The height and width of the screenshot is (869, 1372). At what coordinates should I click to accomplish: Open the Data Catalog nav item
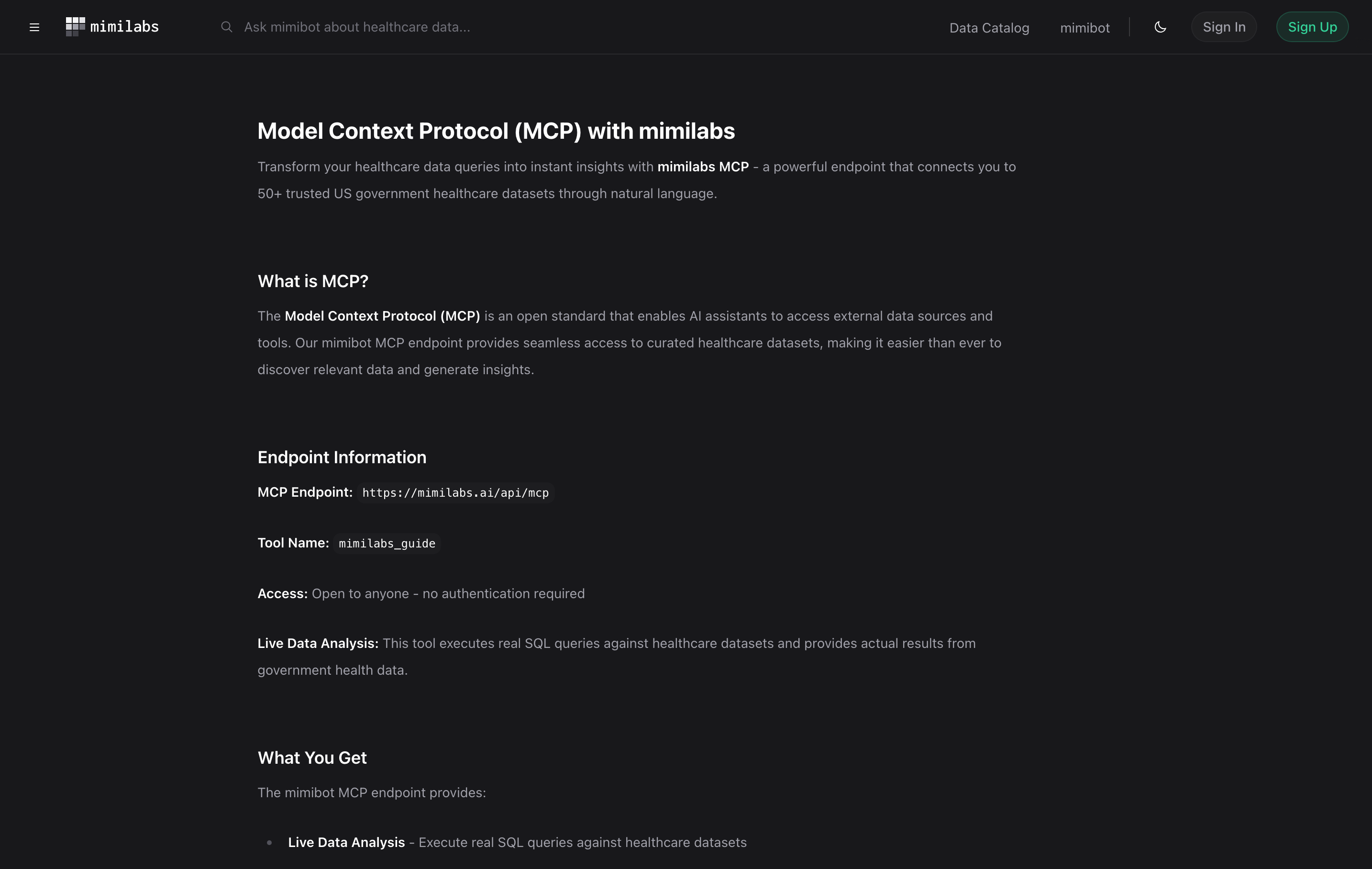989,28
